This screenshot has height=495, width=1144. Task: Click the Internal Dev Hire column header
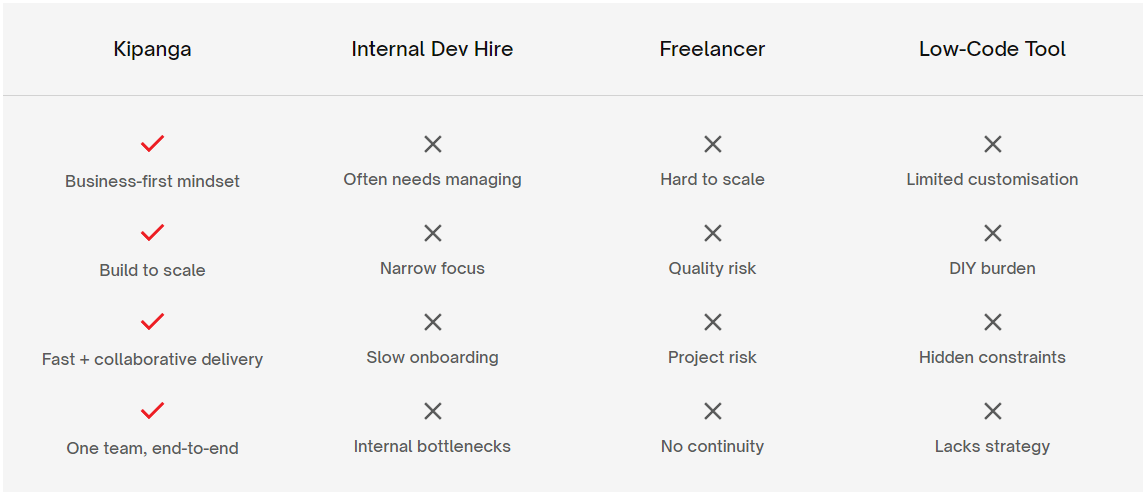pos(432,49)
